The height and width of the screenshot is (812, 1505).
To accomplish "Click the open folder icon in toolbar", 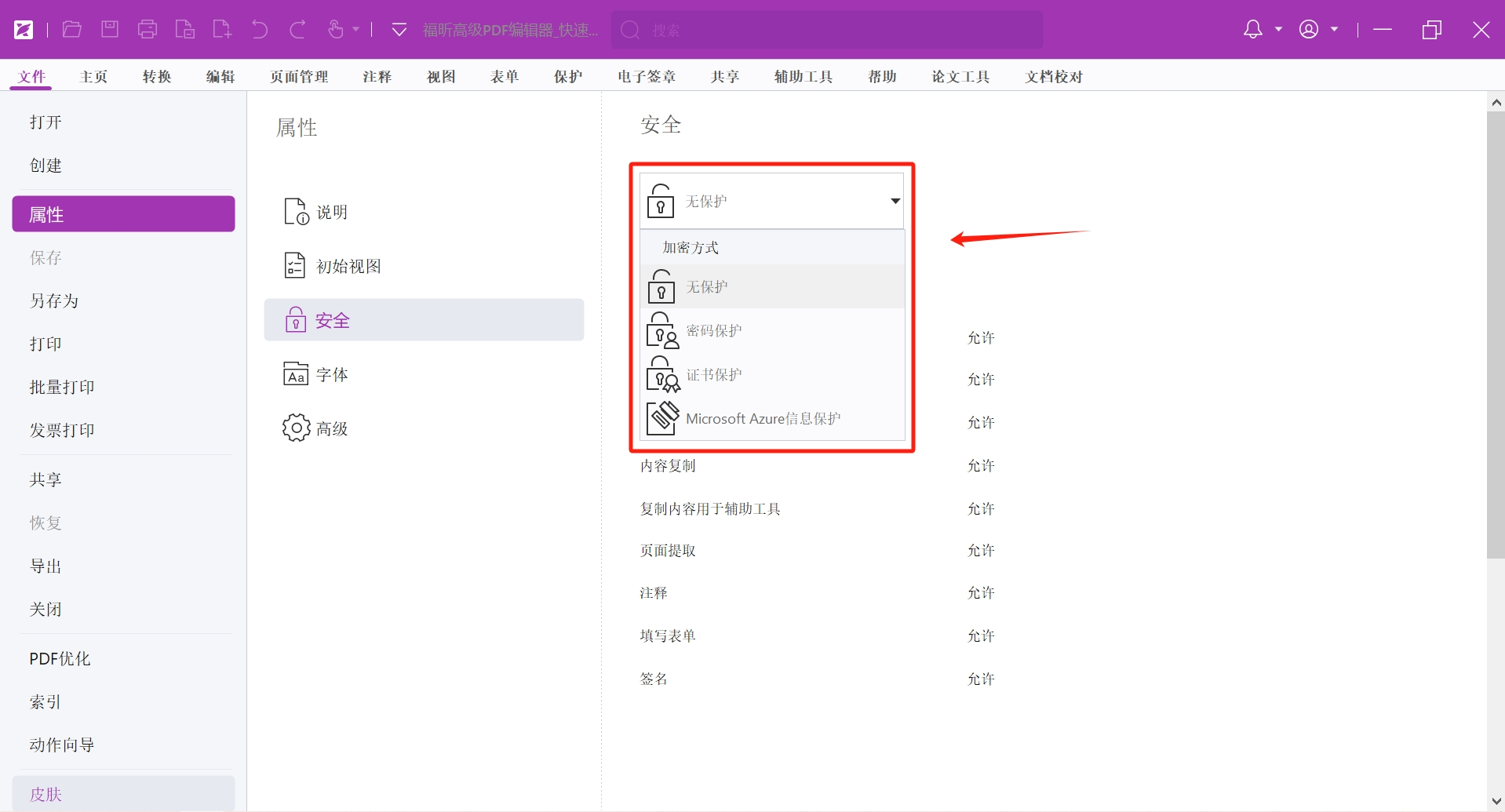I will coord(72,30).
